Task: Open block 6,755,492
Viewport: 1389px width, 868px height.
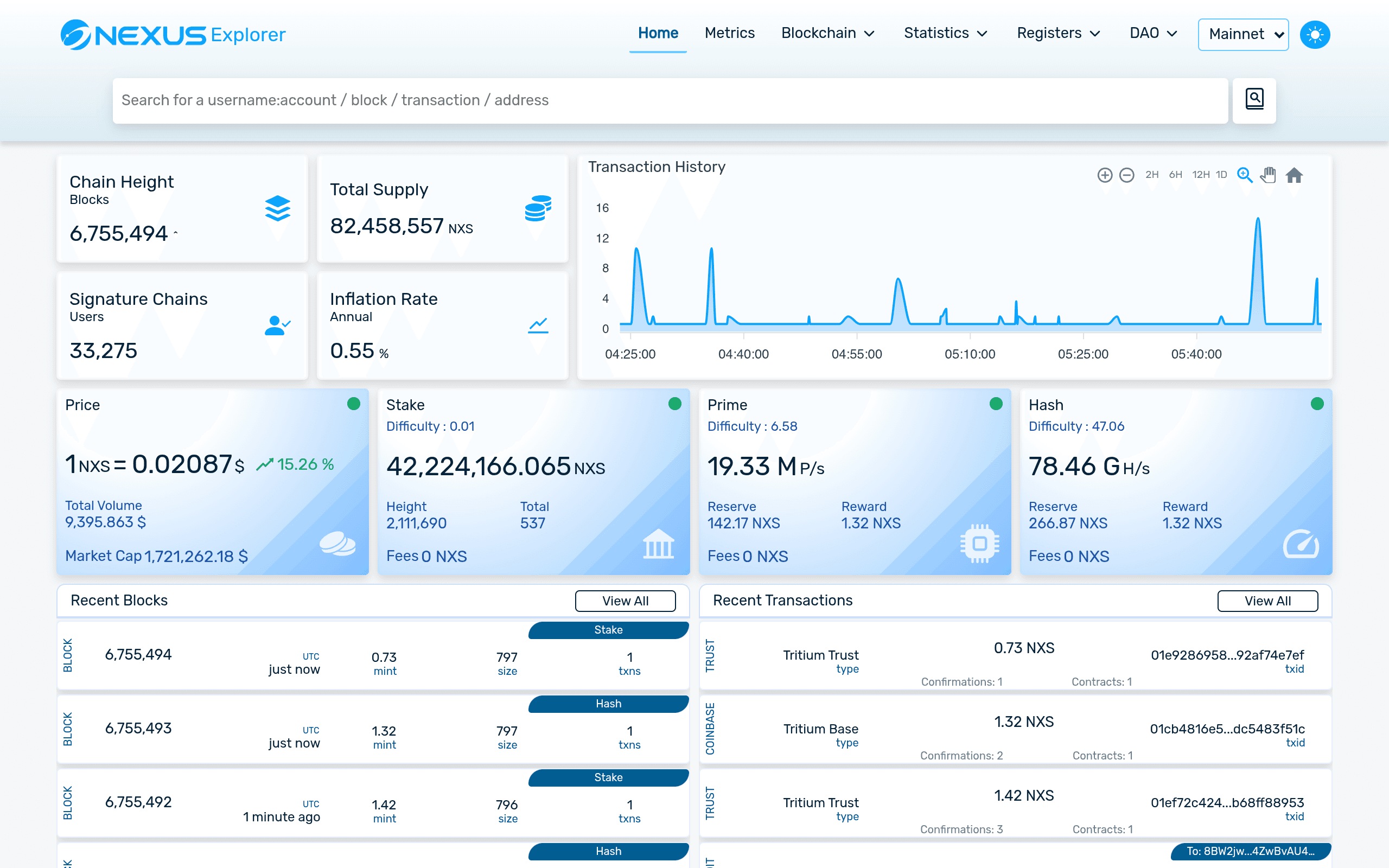Action: click(x=138, y=802)
